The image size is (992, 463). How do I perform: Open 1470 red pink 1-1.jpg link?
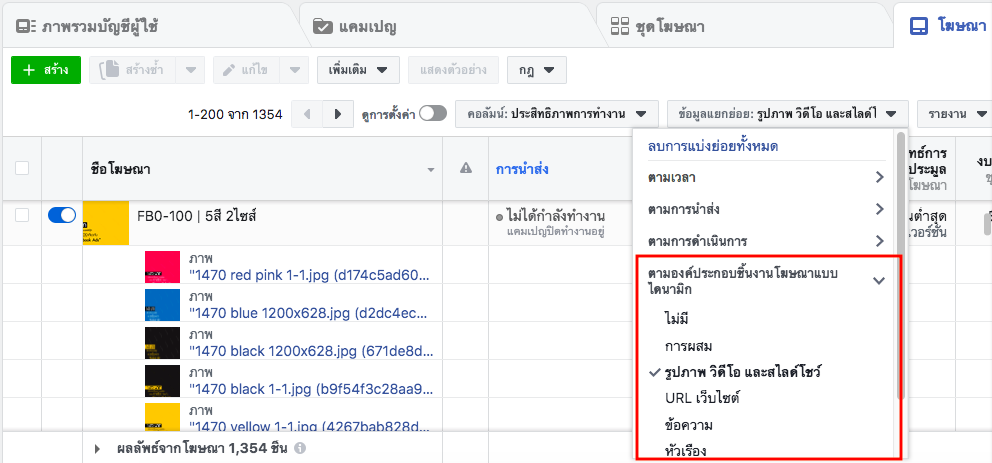pyautogui.click(x=311, y=276)
